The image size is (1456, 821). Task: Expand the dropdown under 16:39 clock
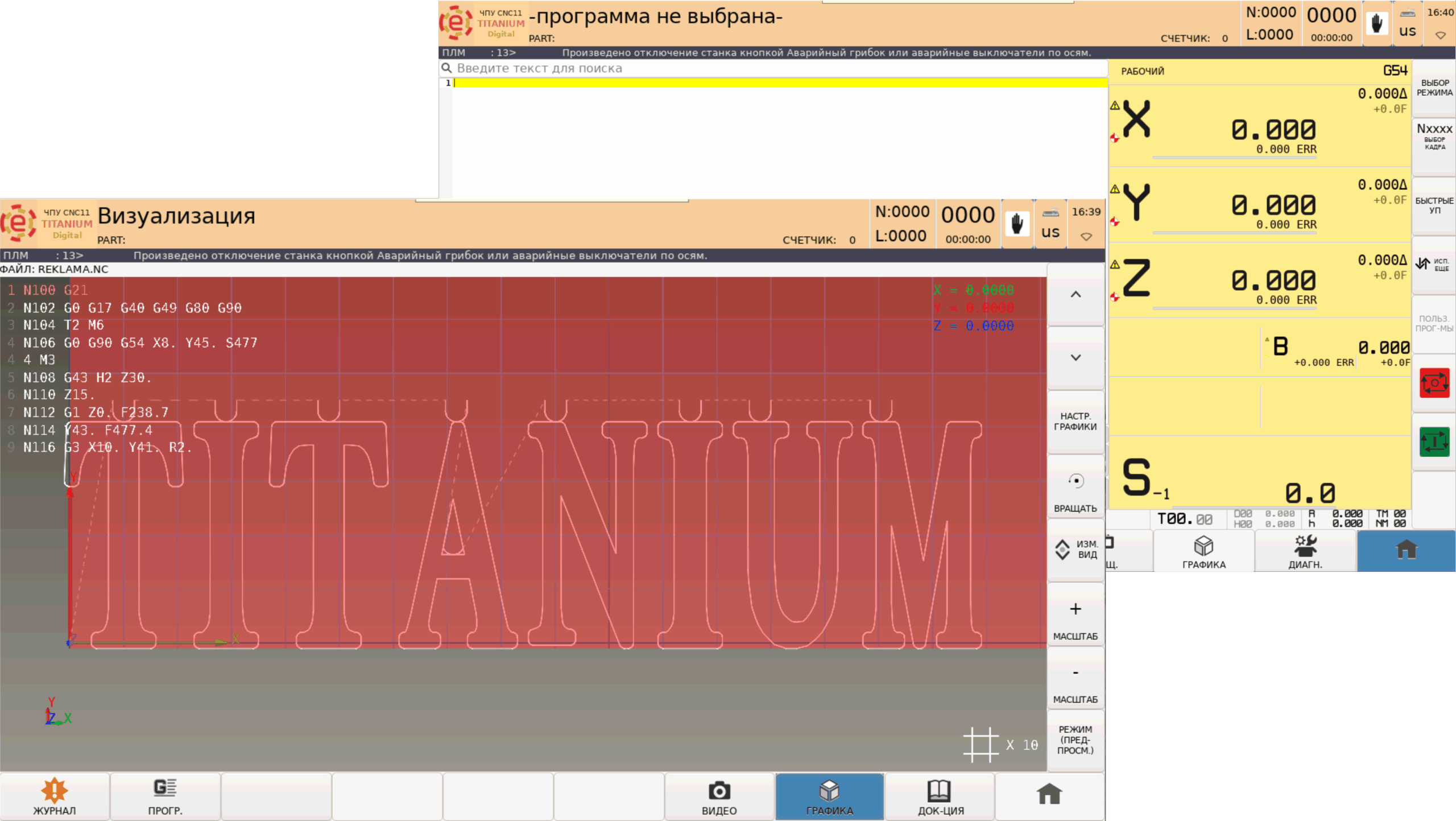click(x=1086, y=237)
